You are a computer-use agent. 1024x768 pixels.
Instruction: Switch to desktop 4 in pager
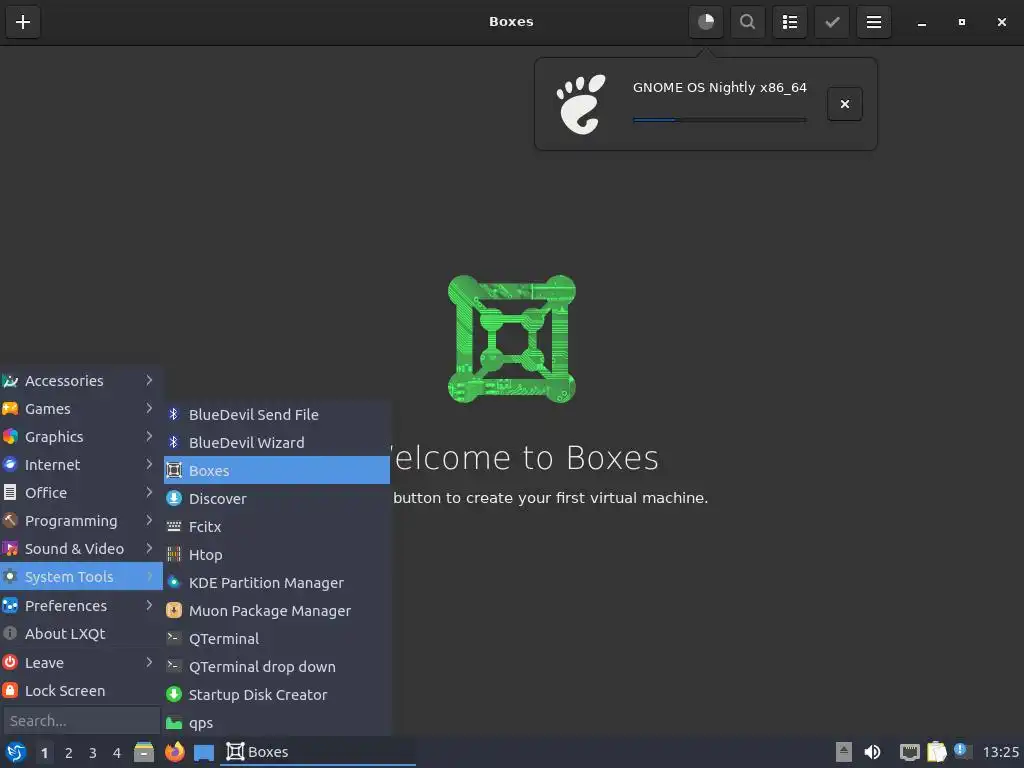click(x=117, y=753)
